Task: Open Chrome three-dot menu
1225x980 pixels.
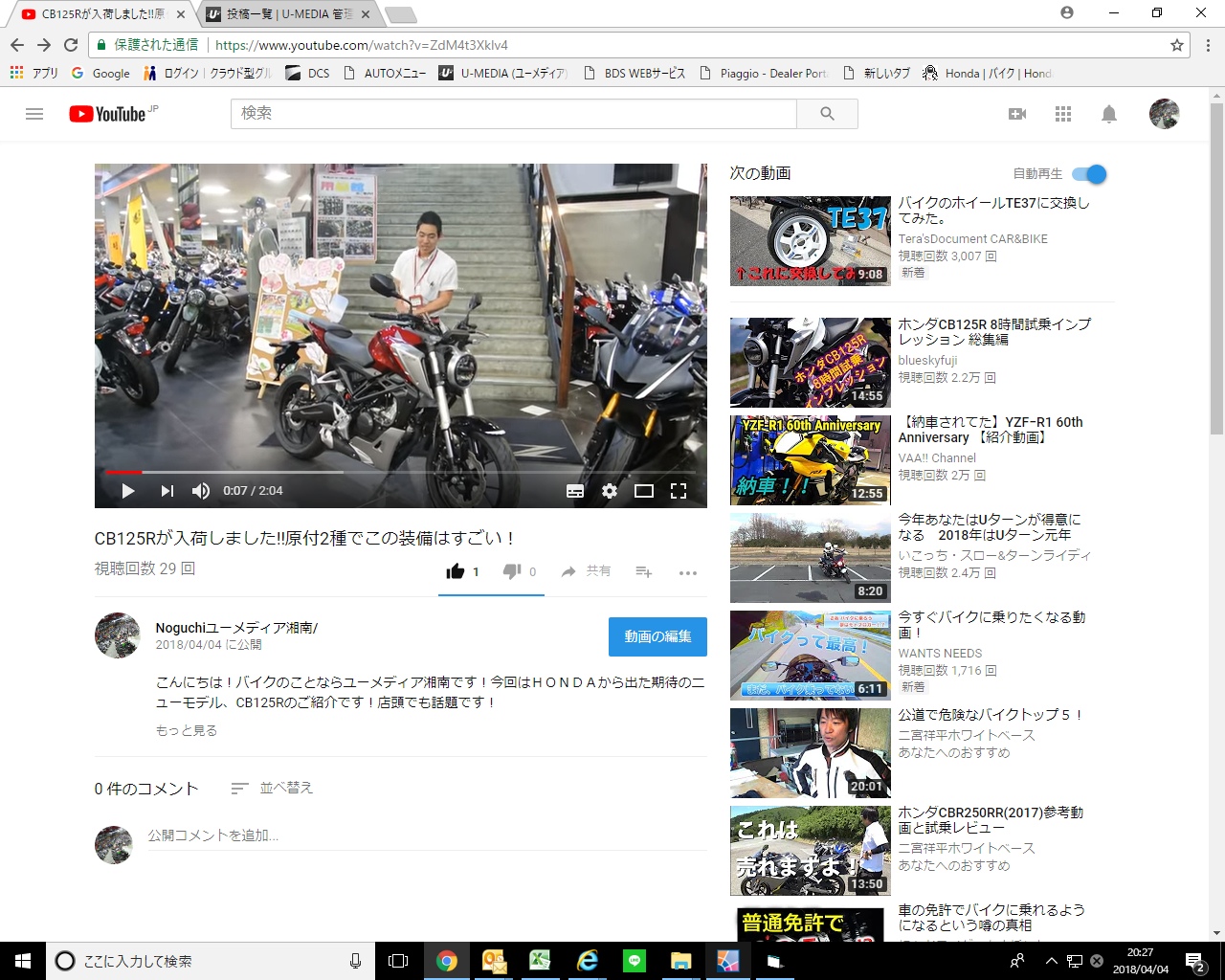Action: (x=1208, y=45)
